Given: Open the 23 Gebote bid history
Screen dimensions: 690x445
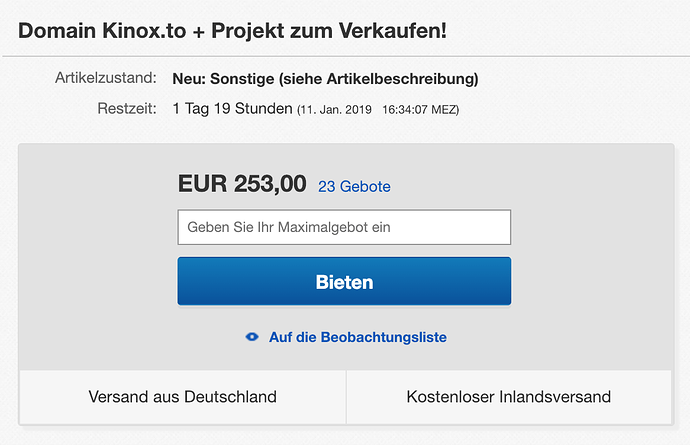Looking at the screenshot, I should coord(354,187).
